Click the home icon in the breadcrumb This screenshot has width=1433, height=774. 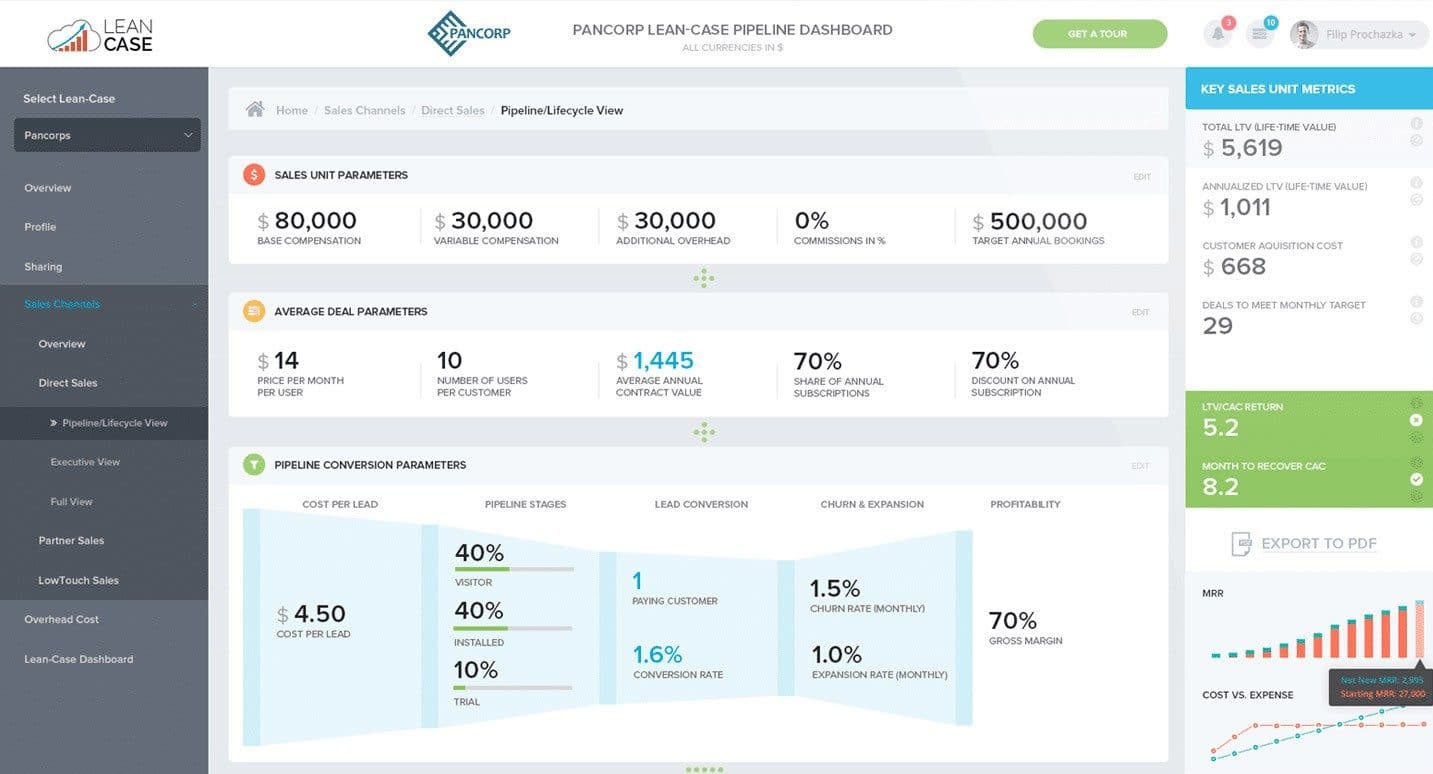coord(254,109)
